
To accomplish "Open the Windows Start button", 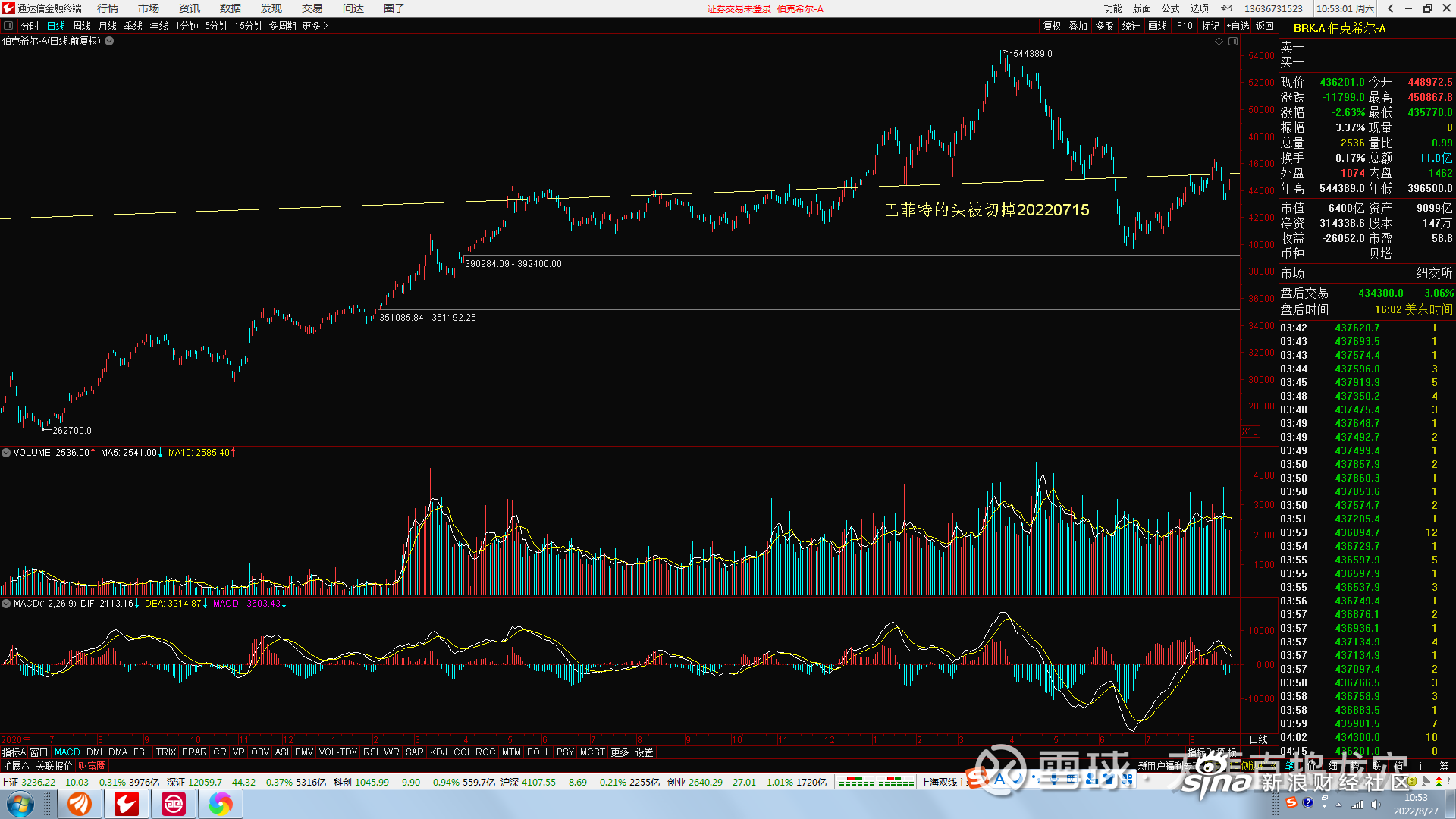I will (20, 804).
